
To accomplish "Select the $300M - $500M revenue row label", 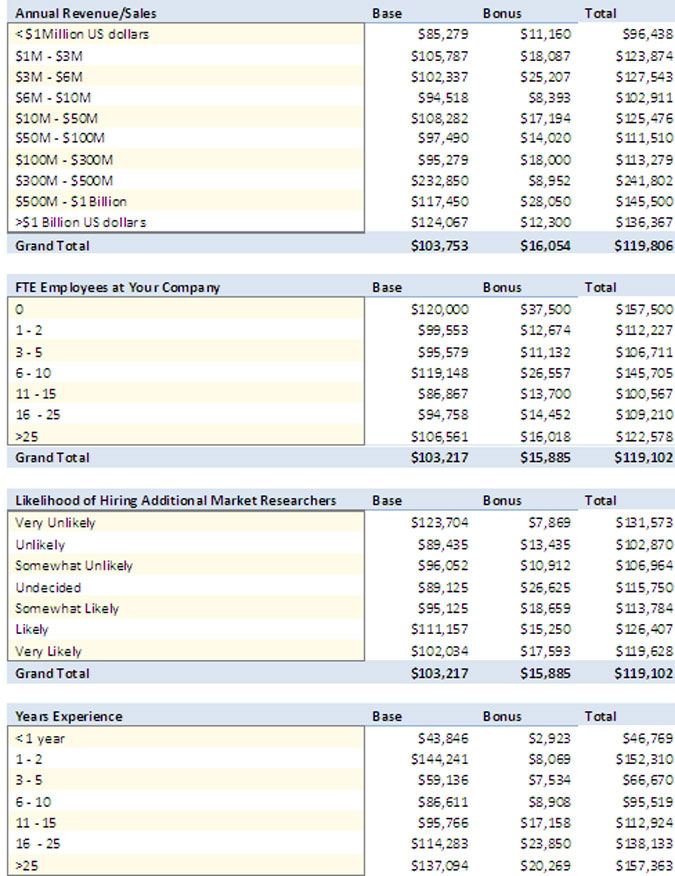I will tap(64, 180).
